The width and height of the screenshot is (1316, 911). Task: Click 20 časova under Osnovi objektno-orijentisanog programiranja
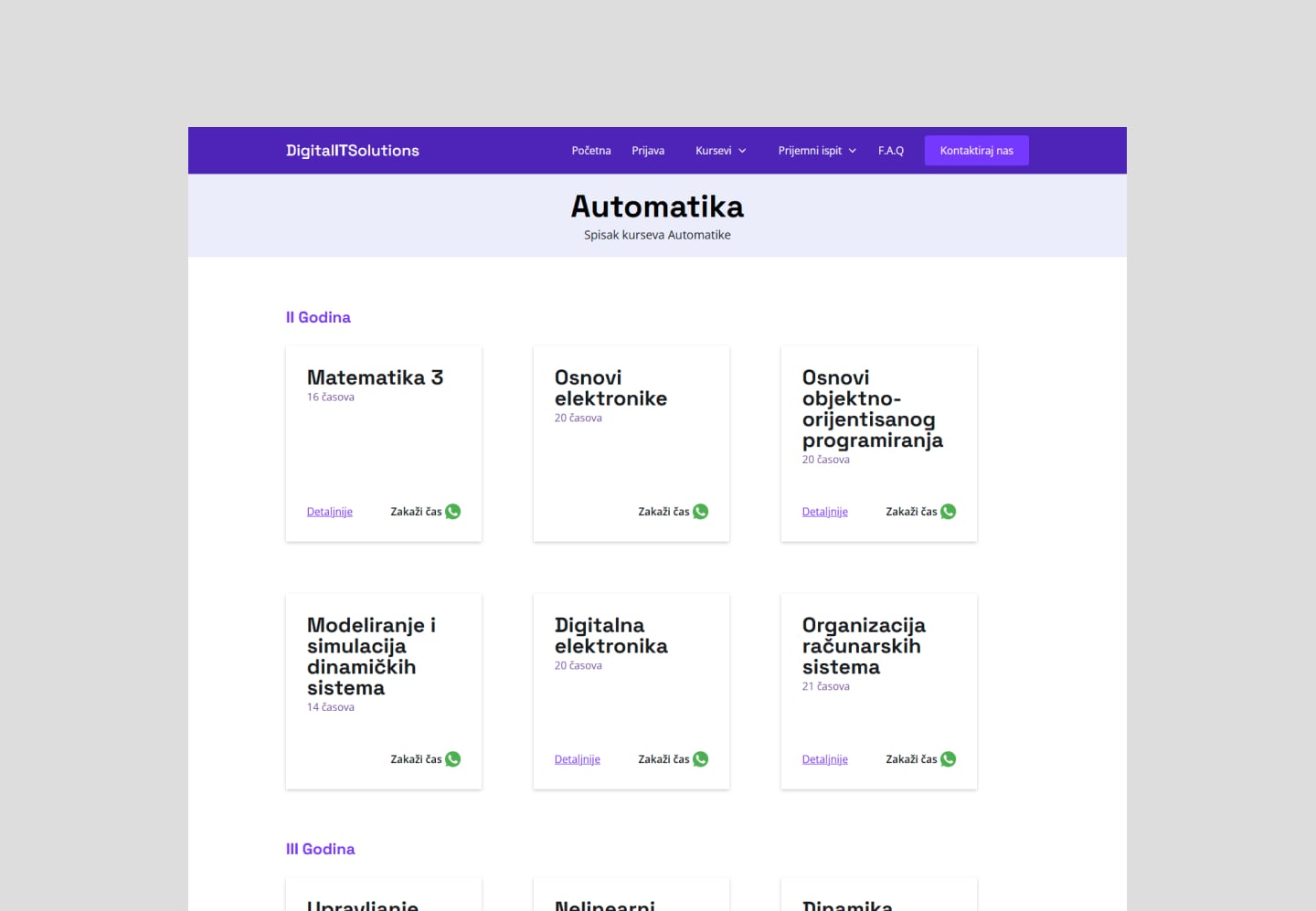(826, 460)
